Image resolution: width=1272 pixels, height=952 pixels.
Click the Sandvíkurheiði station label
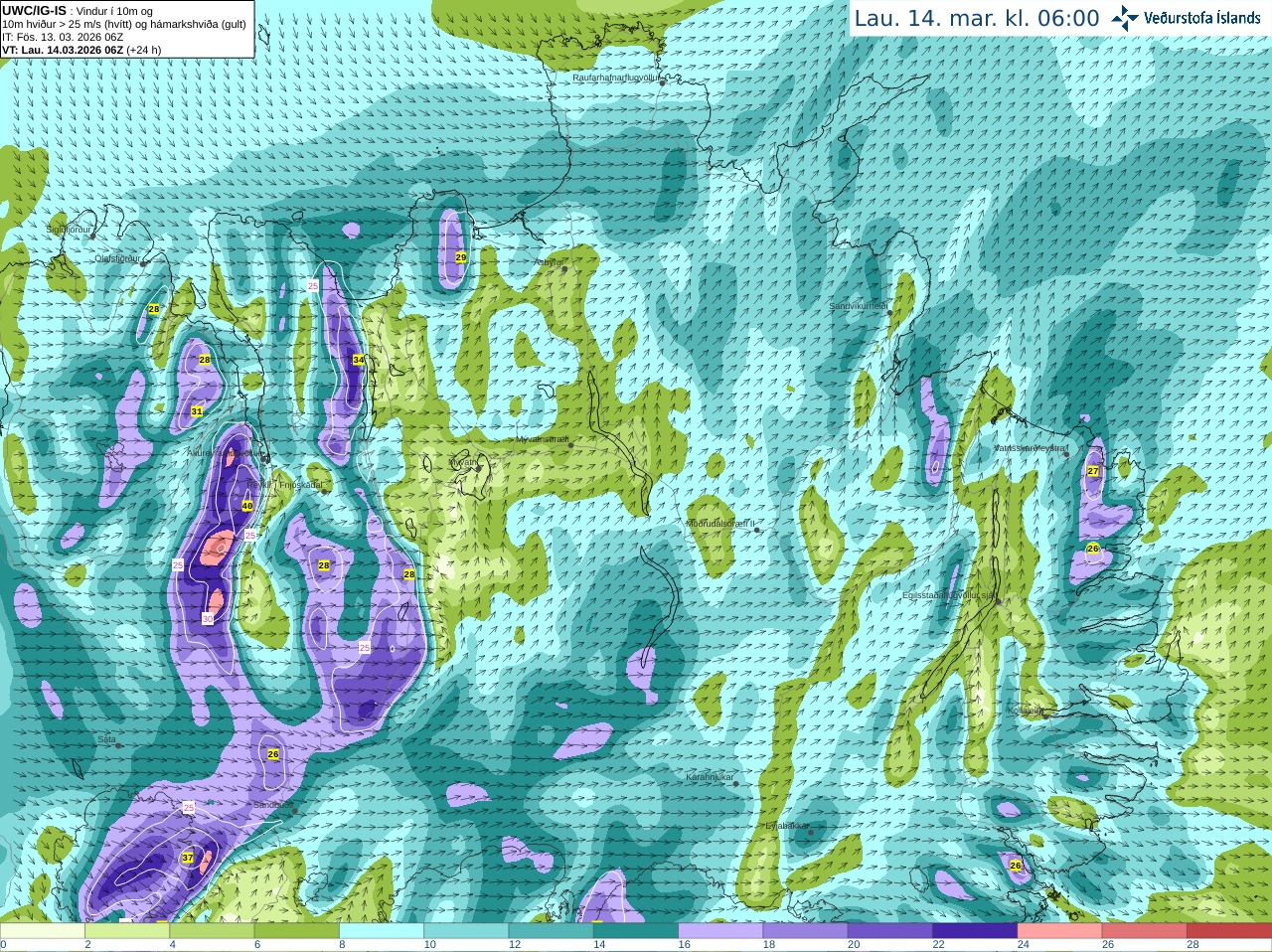(x=859, y=306)
